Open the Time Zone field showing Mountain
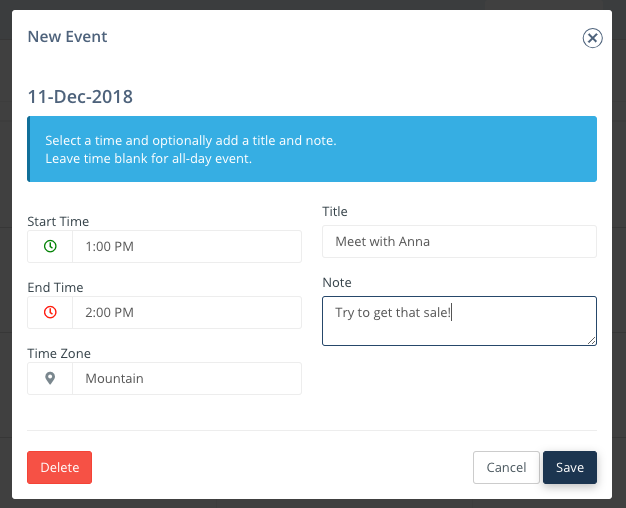 point(187,378)
